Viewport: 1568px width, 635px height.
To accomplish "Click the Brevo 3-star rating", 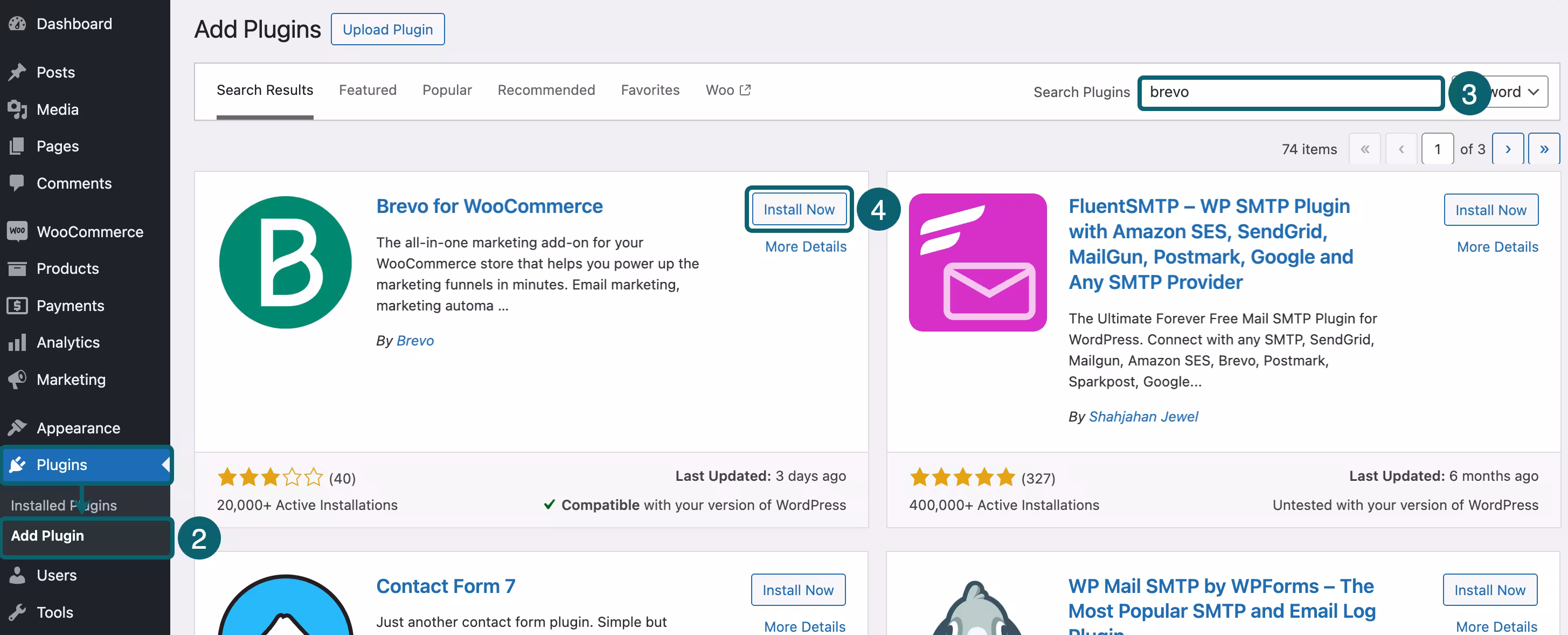I will point(270,477).
